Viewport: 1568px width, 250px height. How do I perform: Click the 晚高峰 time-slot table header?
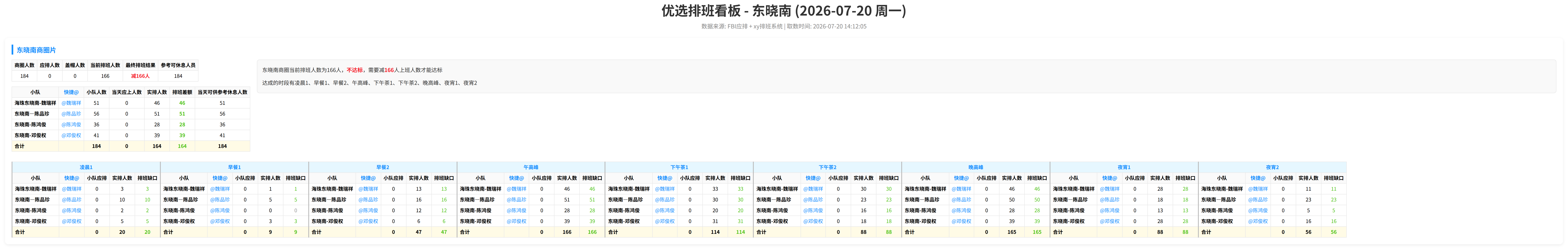pos(976,167)
